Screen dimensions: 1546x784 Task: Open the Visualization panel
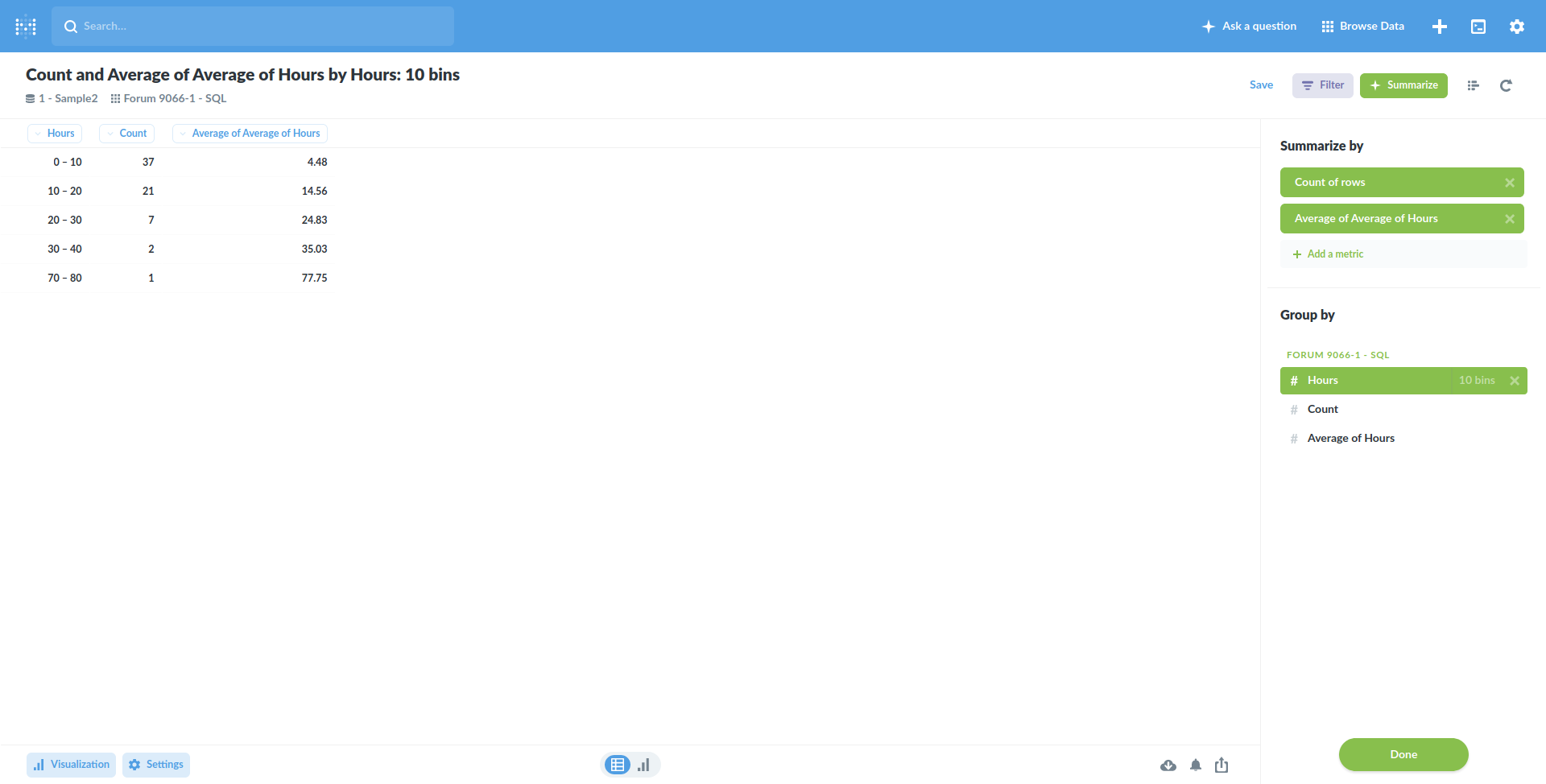(x=71, y=765)
